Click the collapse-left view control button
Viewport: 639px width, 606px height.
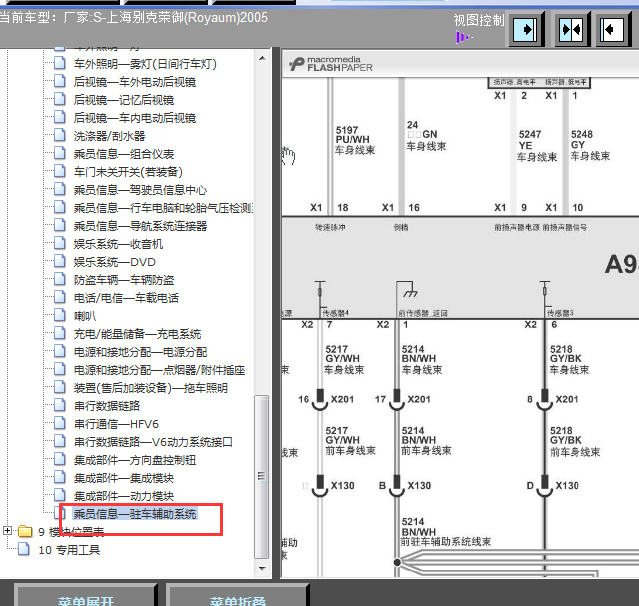tap(613, 29)
